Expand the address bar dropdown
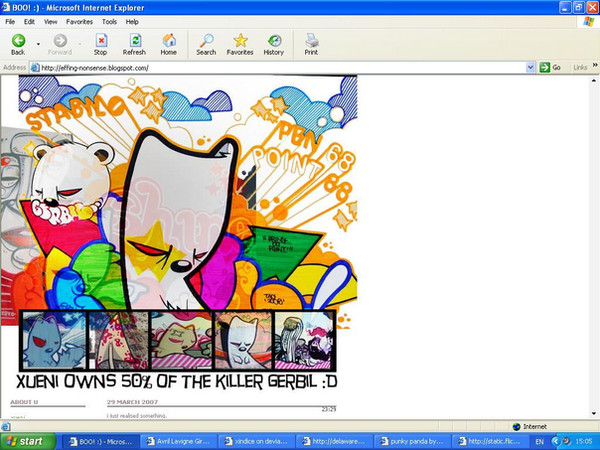 click(x=530, y=68)
